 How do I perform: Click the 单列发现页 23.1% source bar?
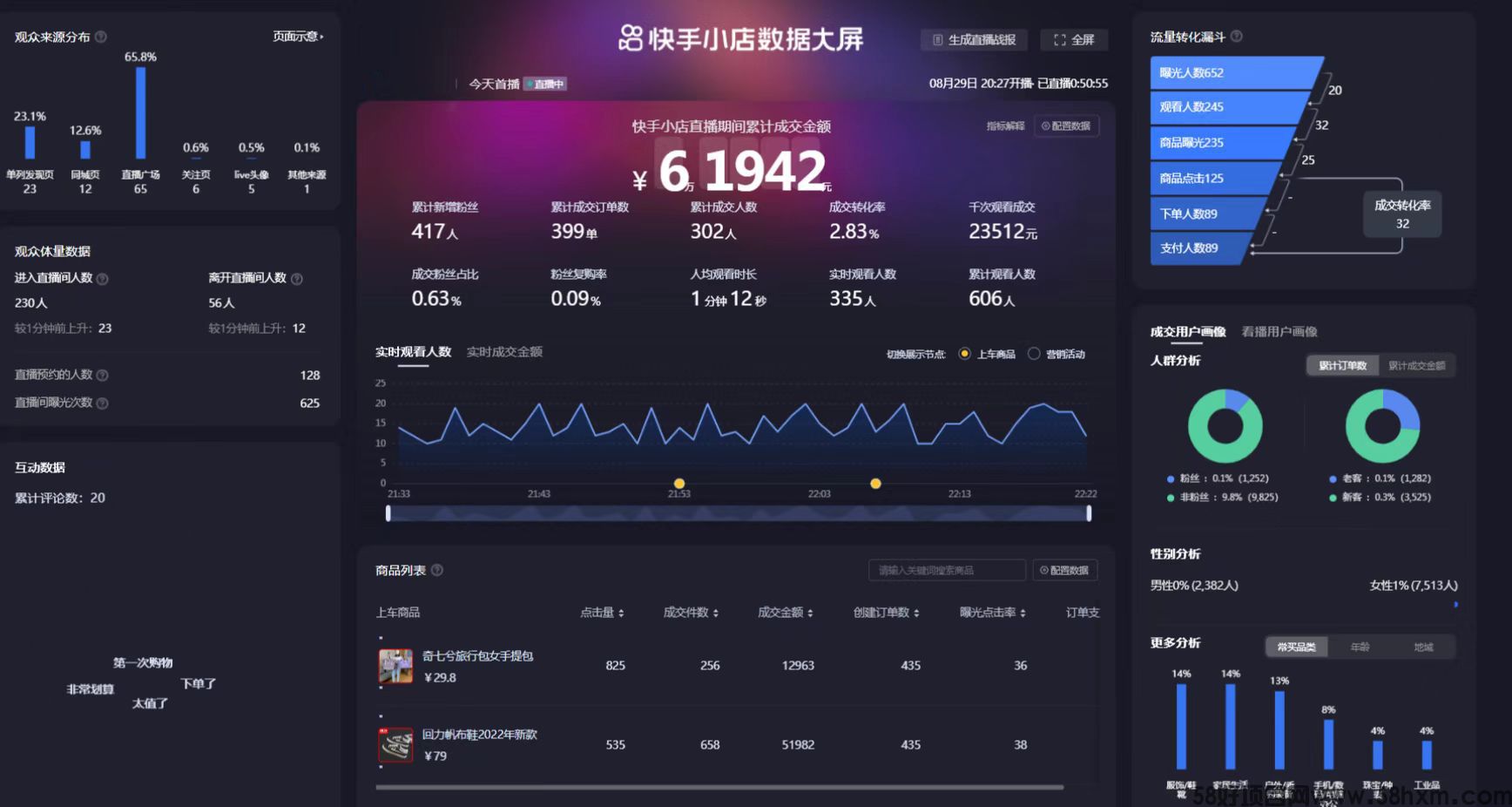[x=30, y=143]
